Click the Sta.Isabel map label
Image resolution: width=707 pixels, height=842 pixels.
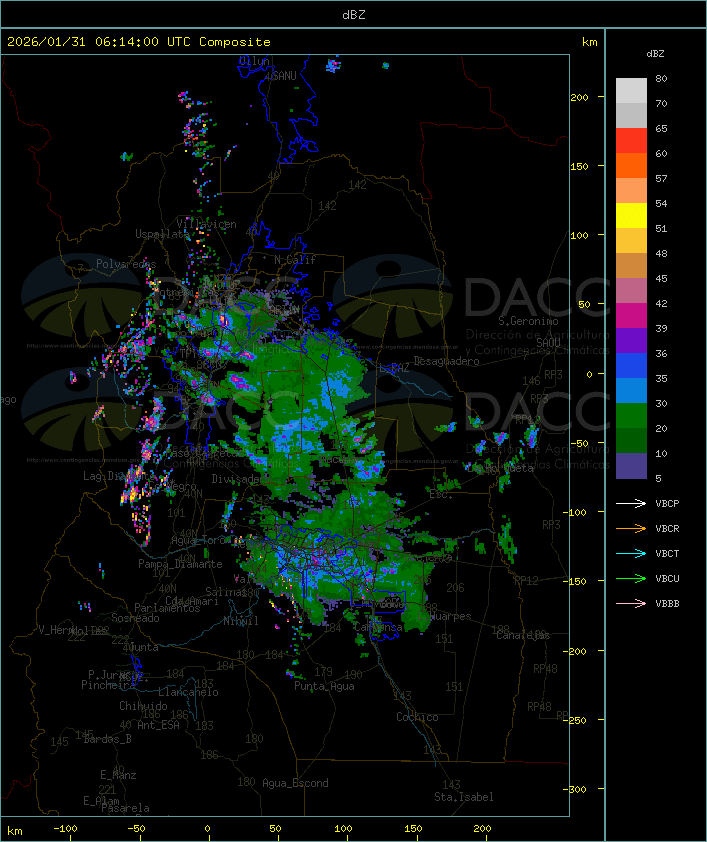(x=463, y=797)
